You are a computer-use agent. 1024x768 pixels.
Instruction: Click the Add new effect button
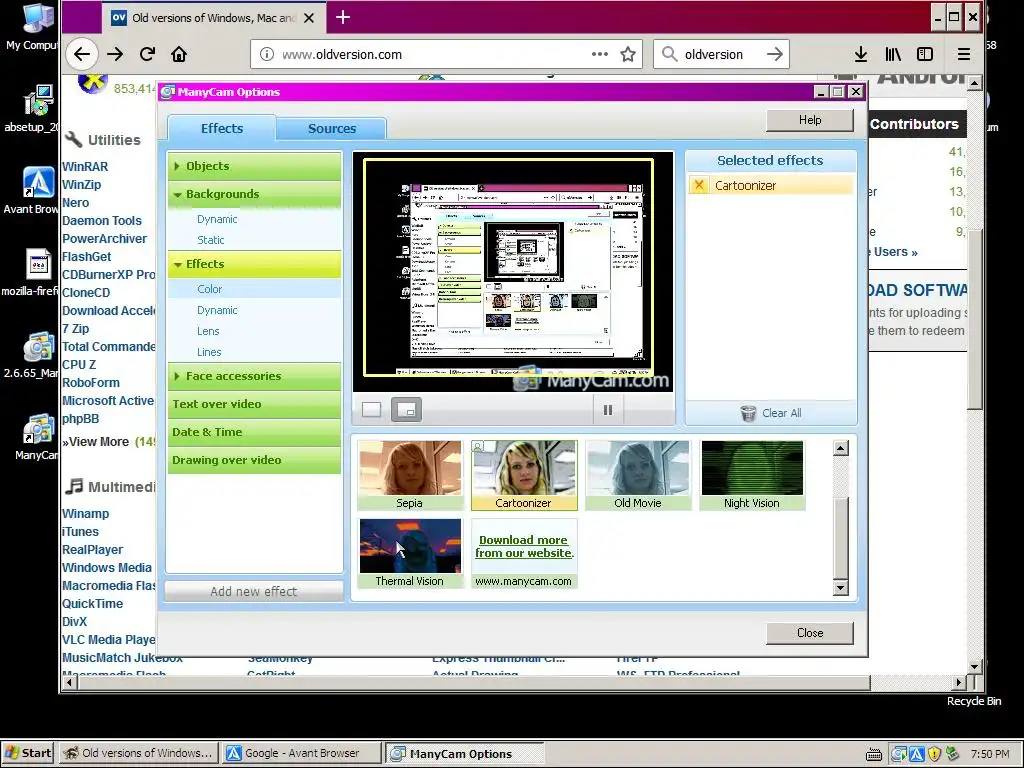click(254, 592)
